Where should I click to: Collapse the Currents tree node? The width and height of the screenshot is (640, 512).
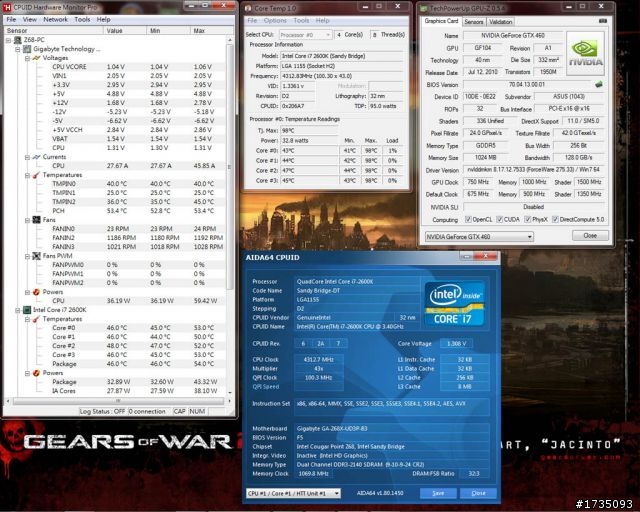coord(27,157)
